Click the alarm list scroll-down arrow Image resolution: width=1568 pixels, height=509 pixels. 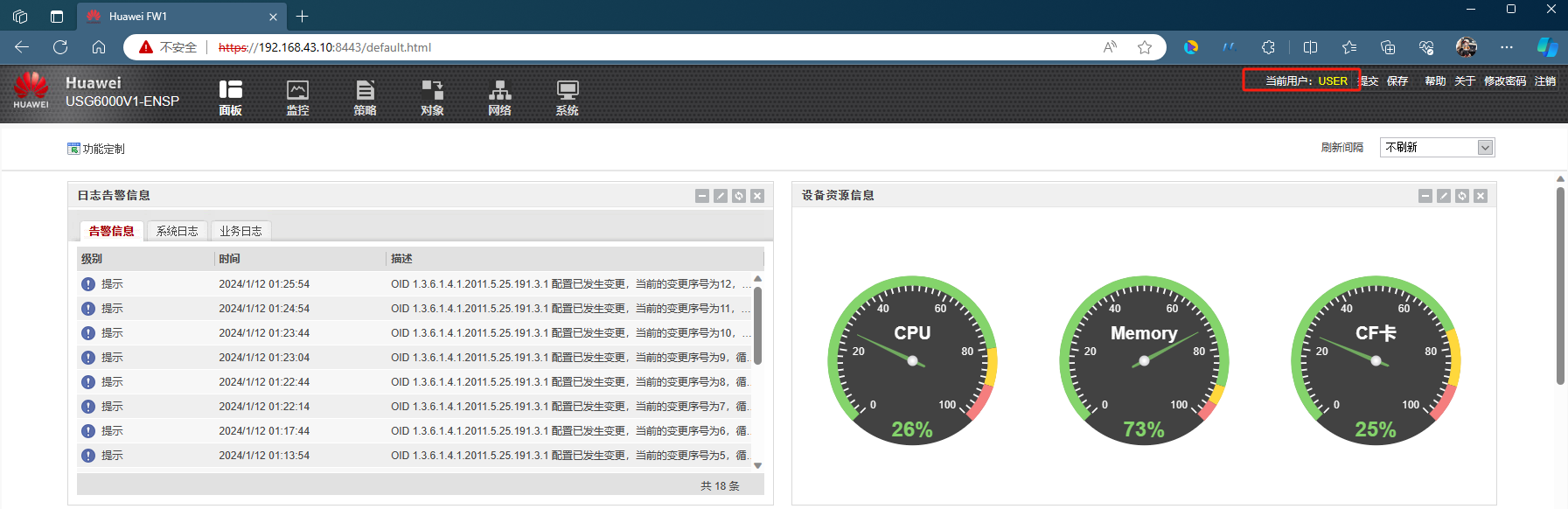tap(758, 465)
